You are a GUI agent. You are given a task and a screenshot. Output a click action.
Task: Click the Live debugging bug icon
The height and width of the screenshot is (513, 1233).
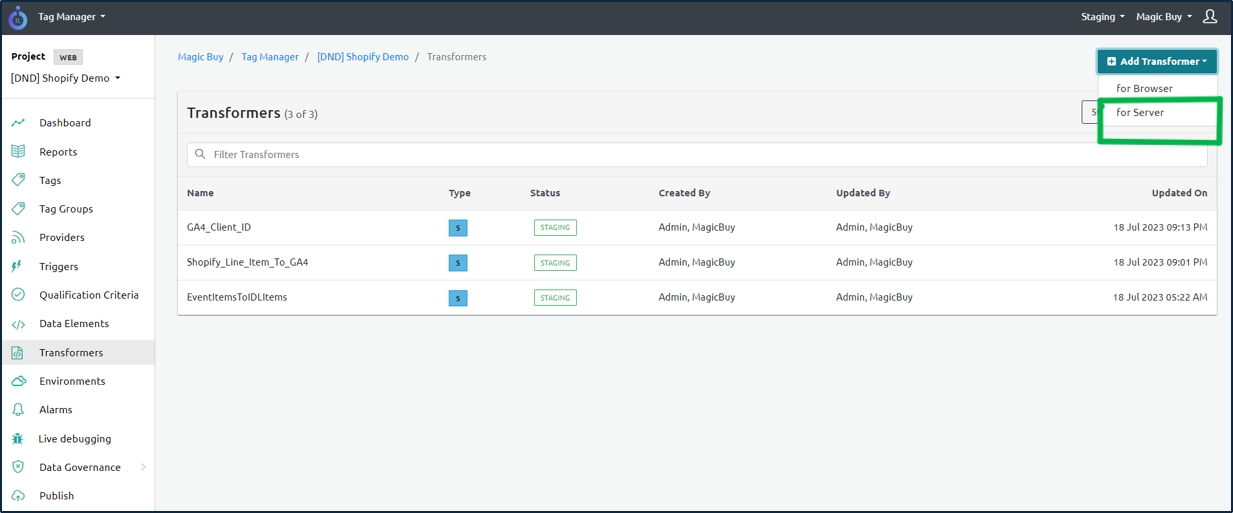pyautogui.click(x=18, y=439)
